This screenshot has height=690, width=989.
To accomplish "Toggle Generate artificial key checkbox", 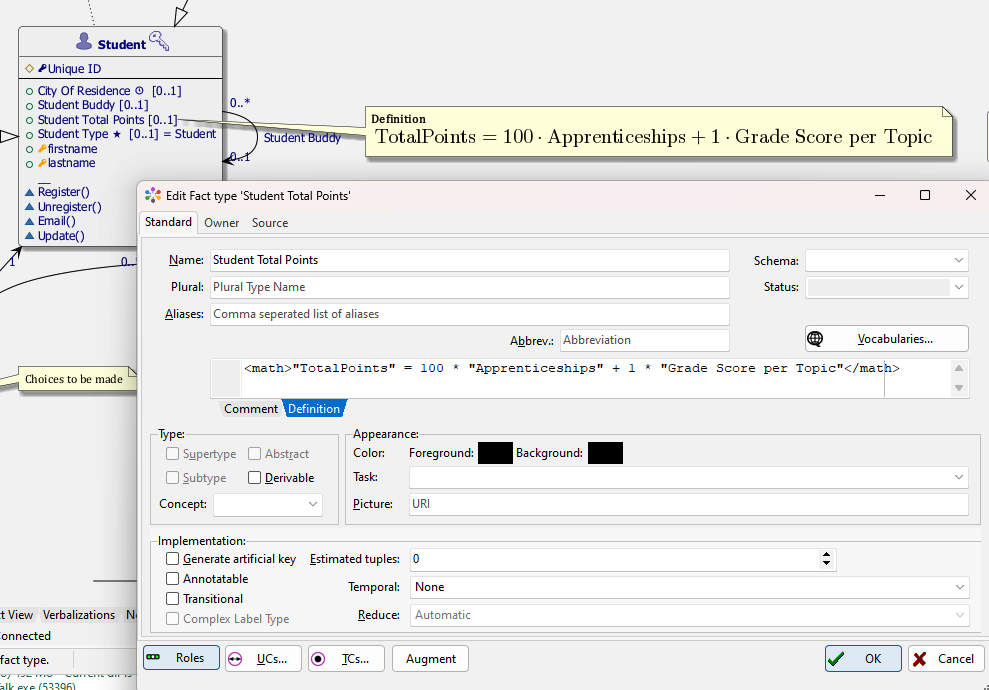I will pyautogui.click(x=173, y=559).
